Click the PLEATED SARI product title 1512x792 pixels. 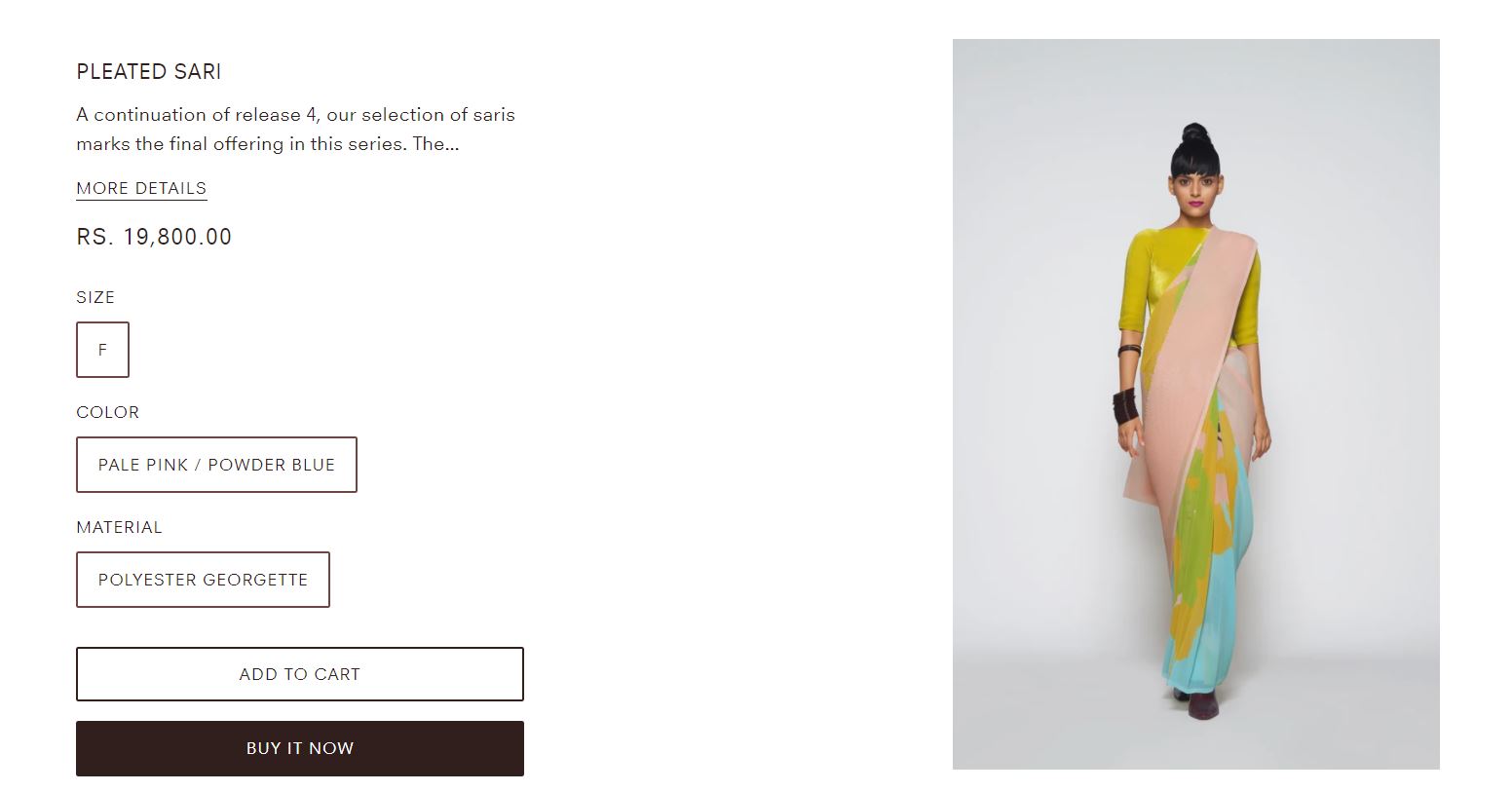click(149, 71)
